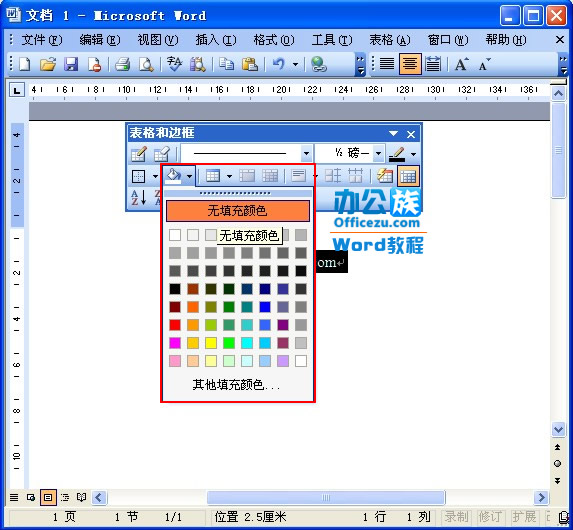
Task: Sort ascending with the A-Z arrow icon
Action: click(138, 197)
